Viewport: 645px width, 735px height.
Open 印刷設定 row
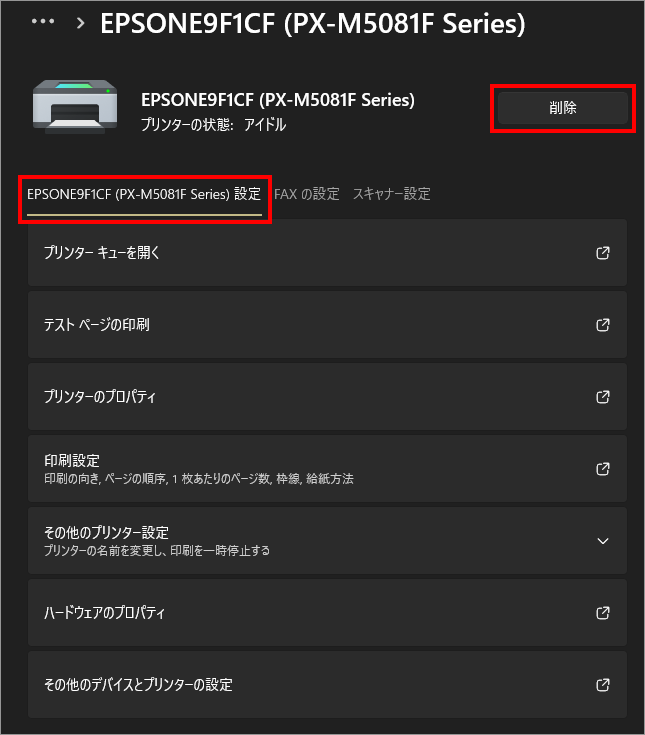point(327,469)
